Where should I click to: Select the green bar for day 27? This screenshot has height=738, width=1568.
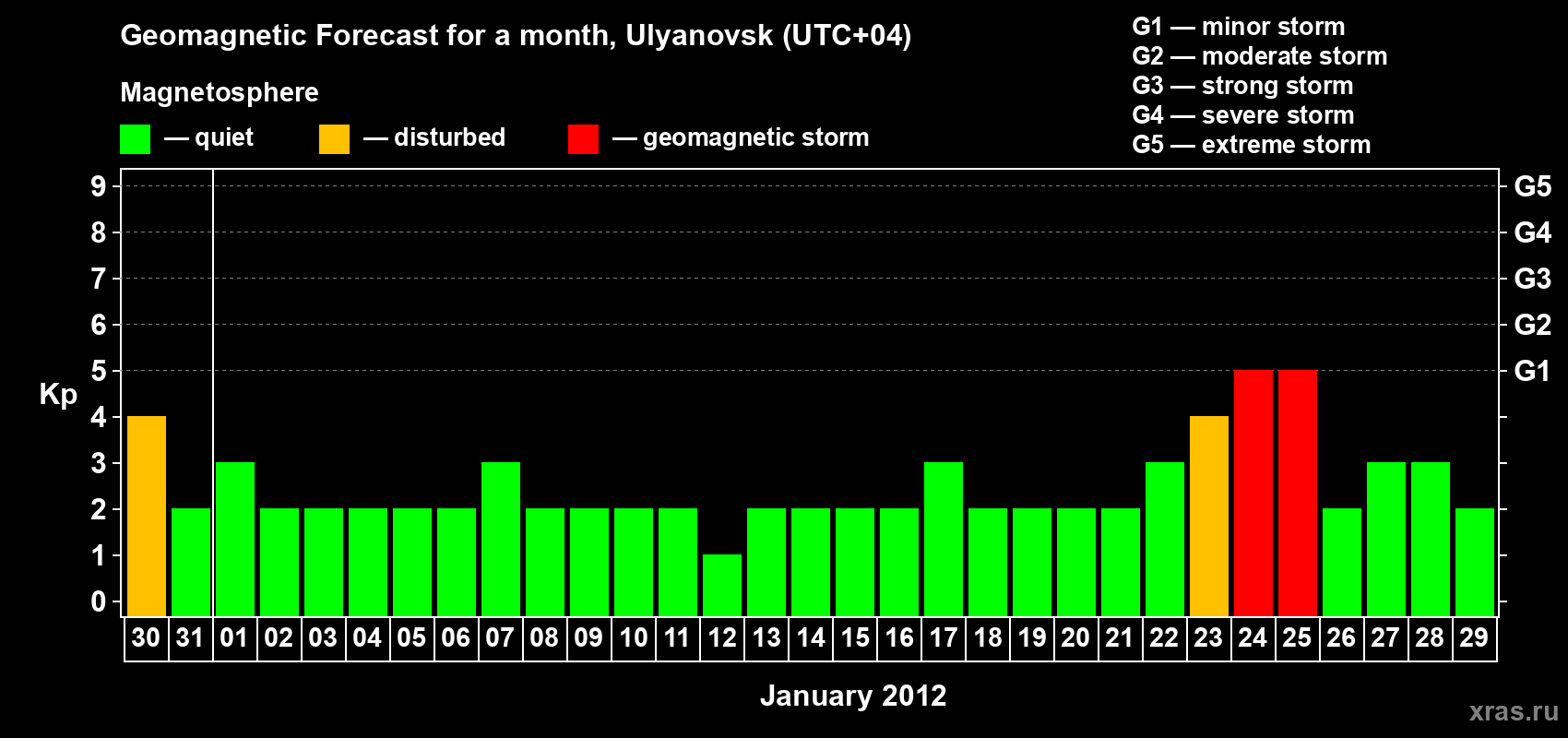pyautogui.click(x=1386, y=540)
